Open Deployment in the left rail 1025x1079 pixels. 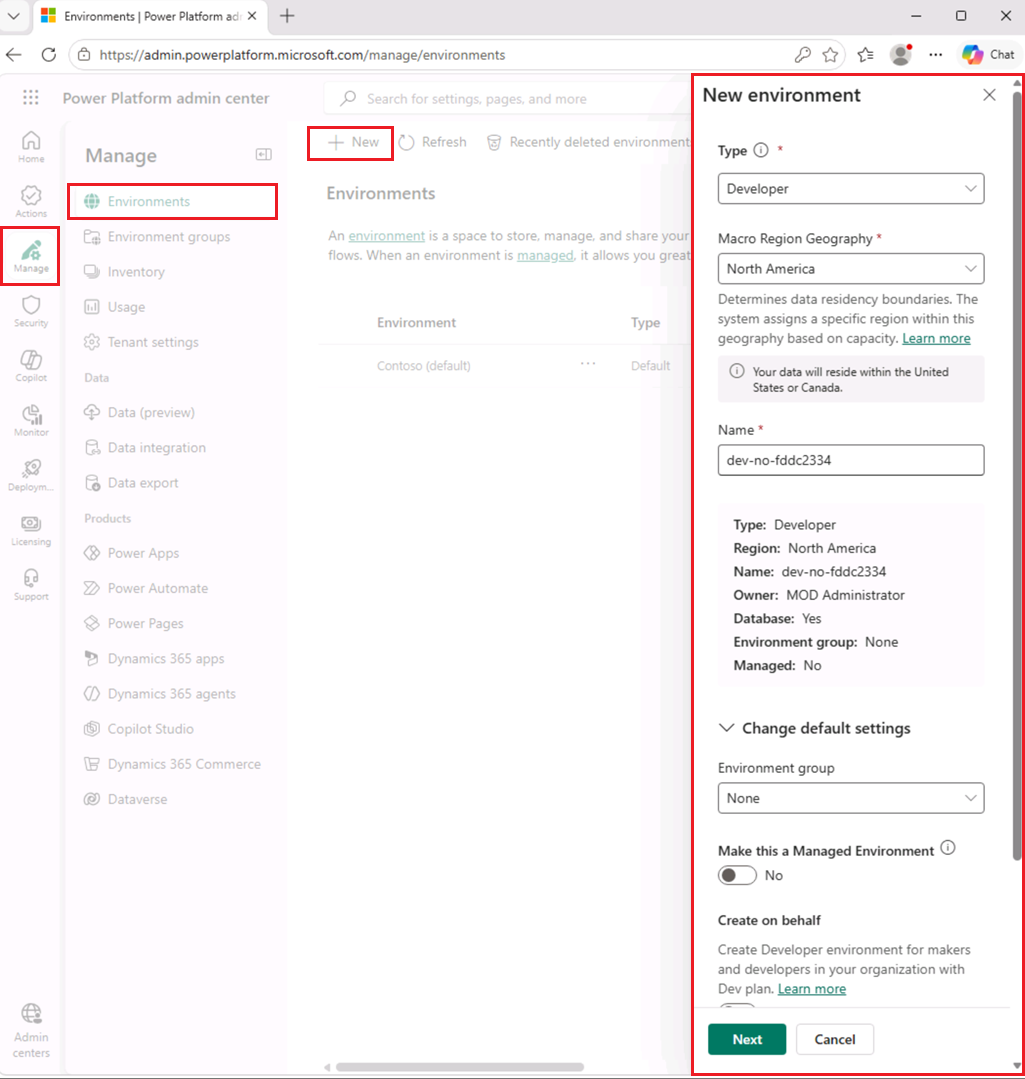31,475
